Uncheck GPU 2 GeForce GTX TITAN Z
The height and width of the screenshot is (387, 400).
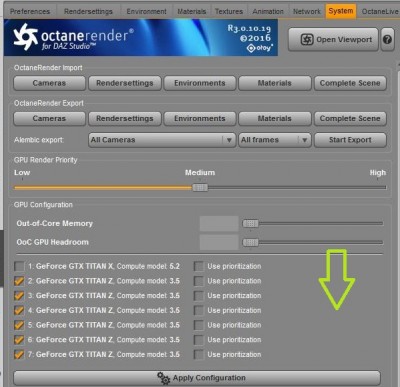point(19,281)
